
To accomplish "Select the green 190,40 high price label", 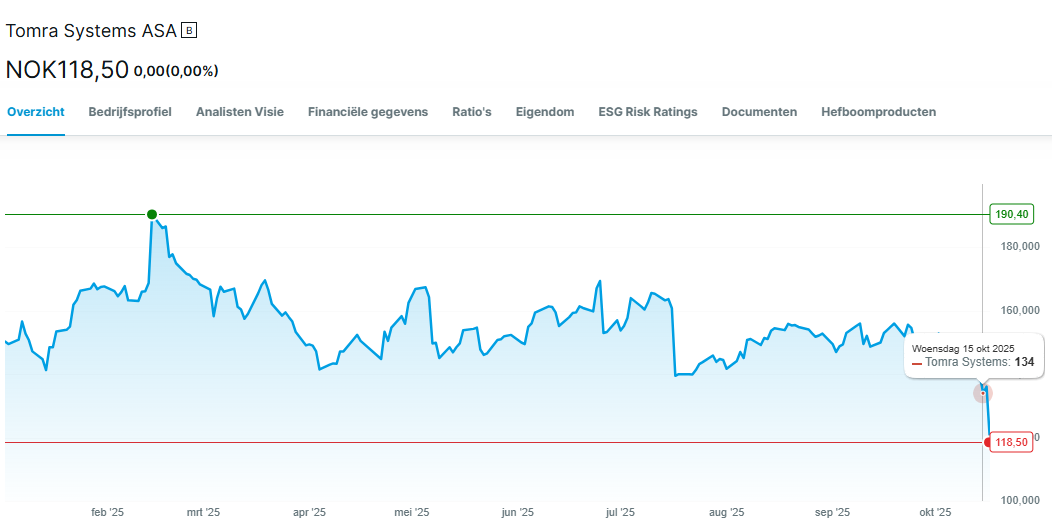I will pyautogui.click(x=1011, y=214).
